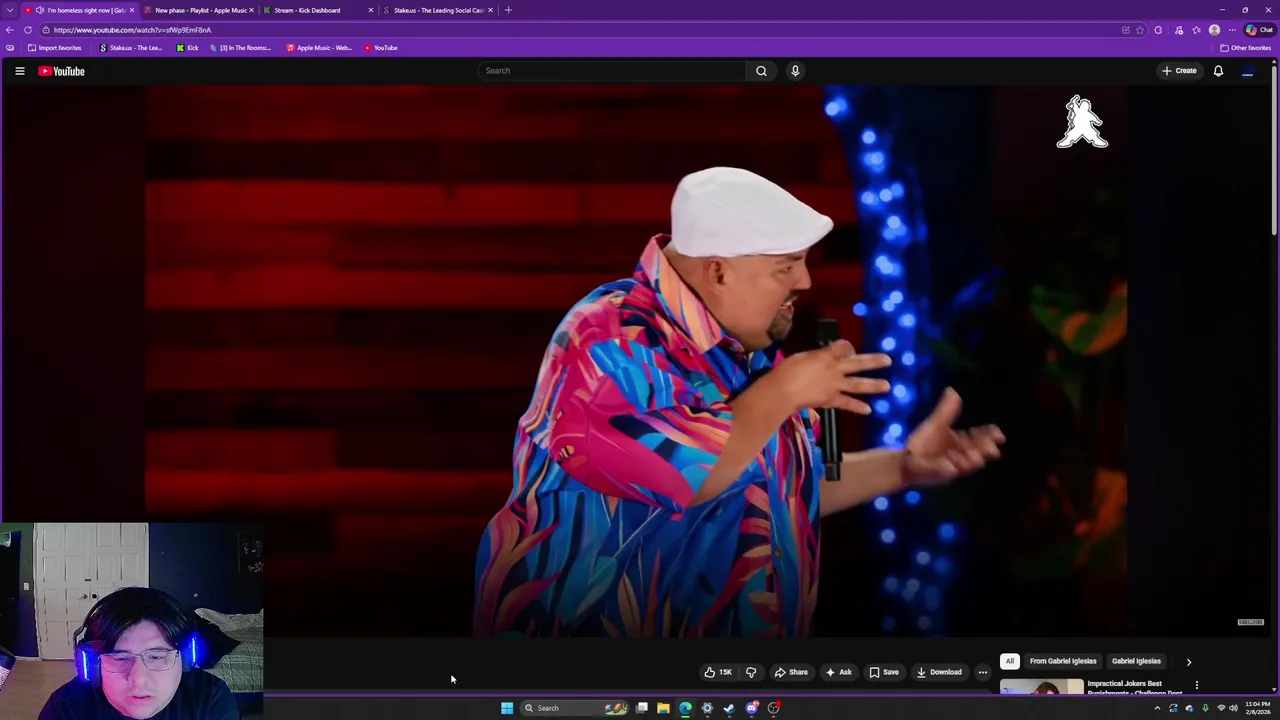Reload the current page
Image resolution: width=1280 pixels, height=720 pixels.
(28, 30)
